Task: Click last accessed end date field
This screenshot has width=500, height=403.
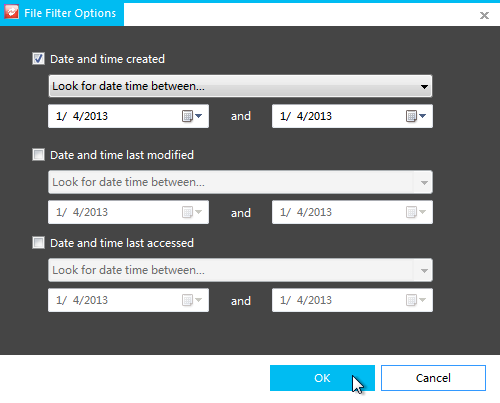Action: point(352,300)
